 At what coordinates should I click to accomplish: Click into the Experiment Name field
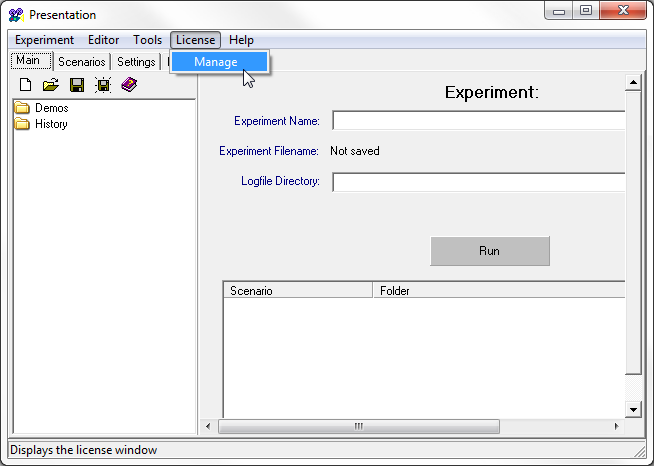[x=479, y=121]
